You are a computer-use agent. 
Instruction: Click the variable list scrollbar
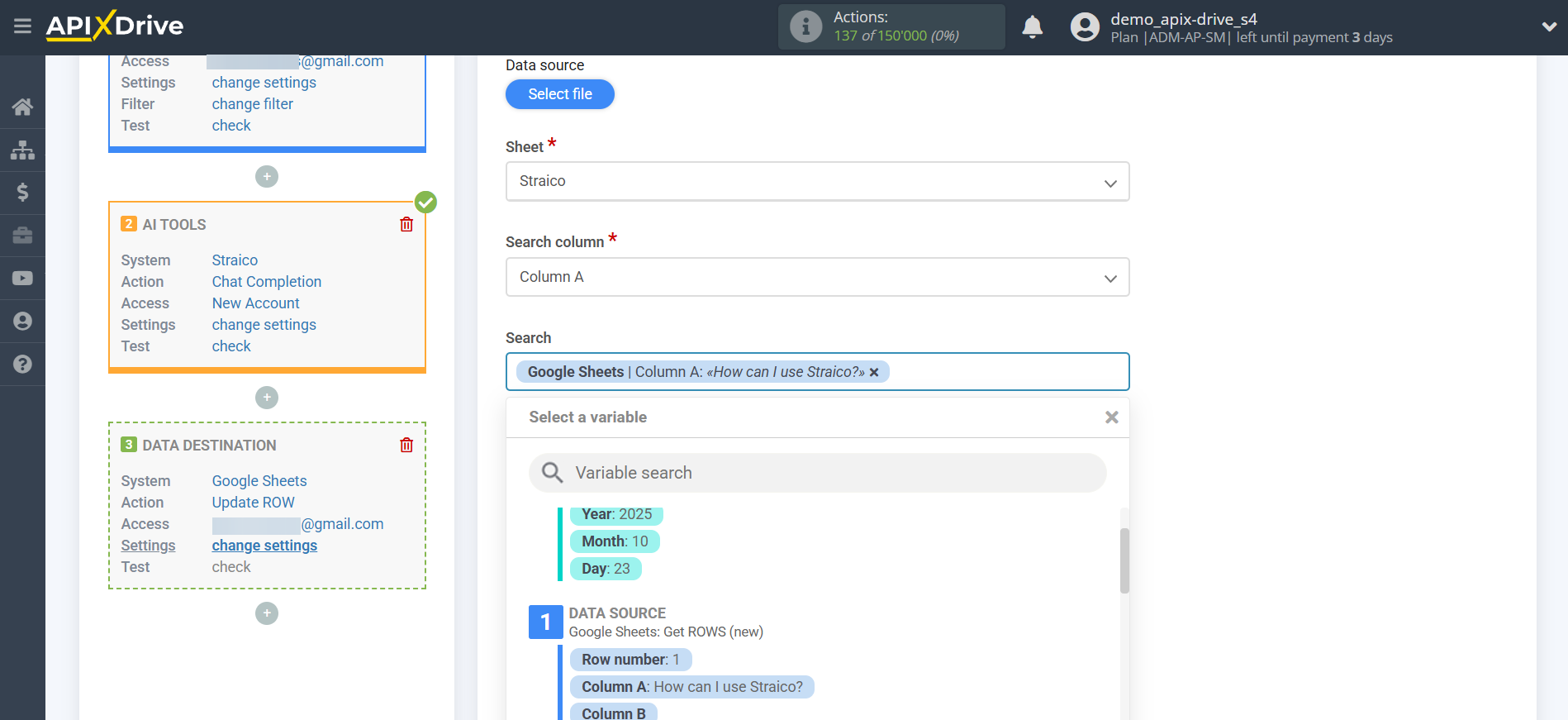(x=1124, y=560)
